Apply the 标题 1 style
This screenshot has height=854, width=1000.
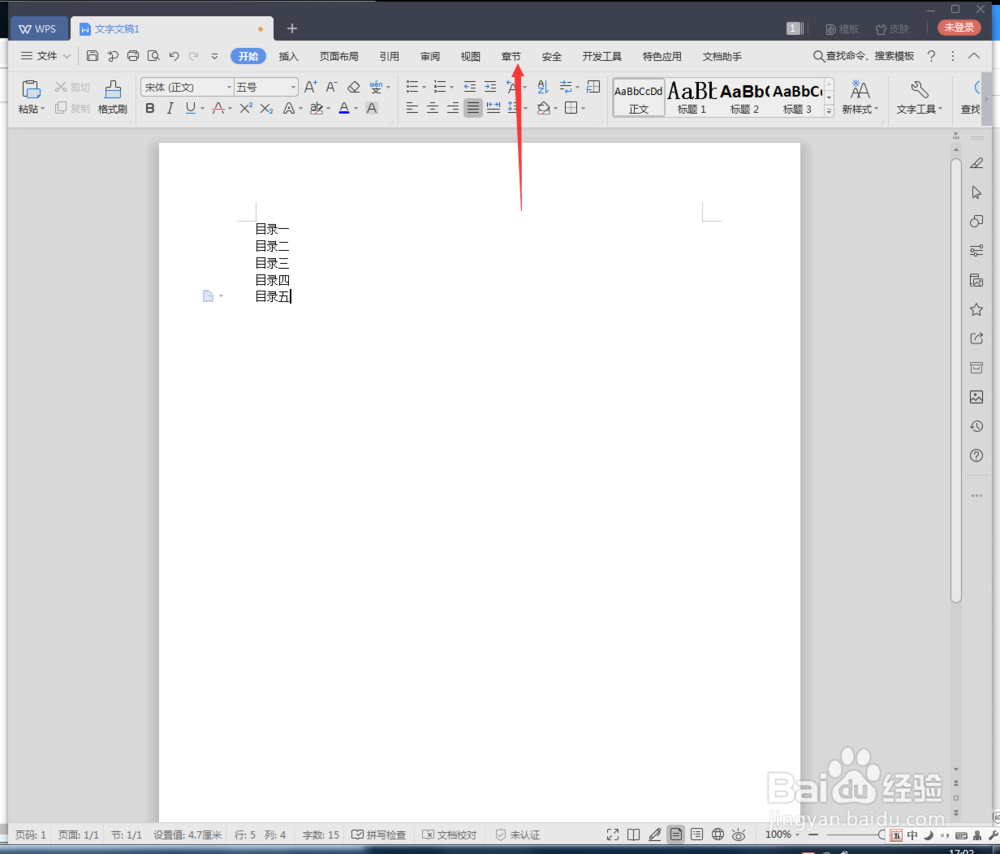691,97
